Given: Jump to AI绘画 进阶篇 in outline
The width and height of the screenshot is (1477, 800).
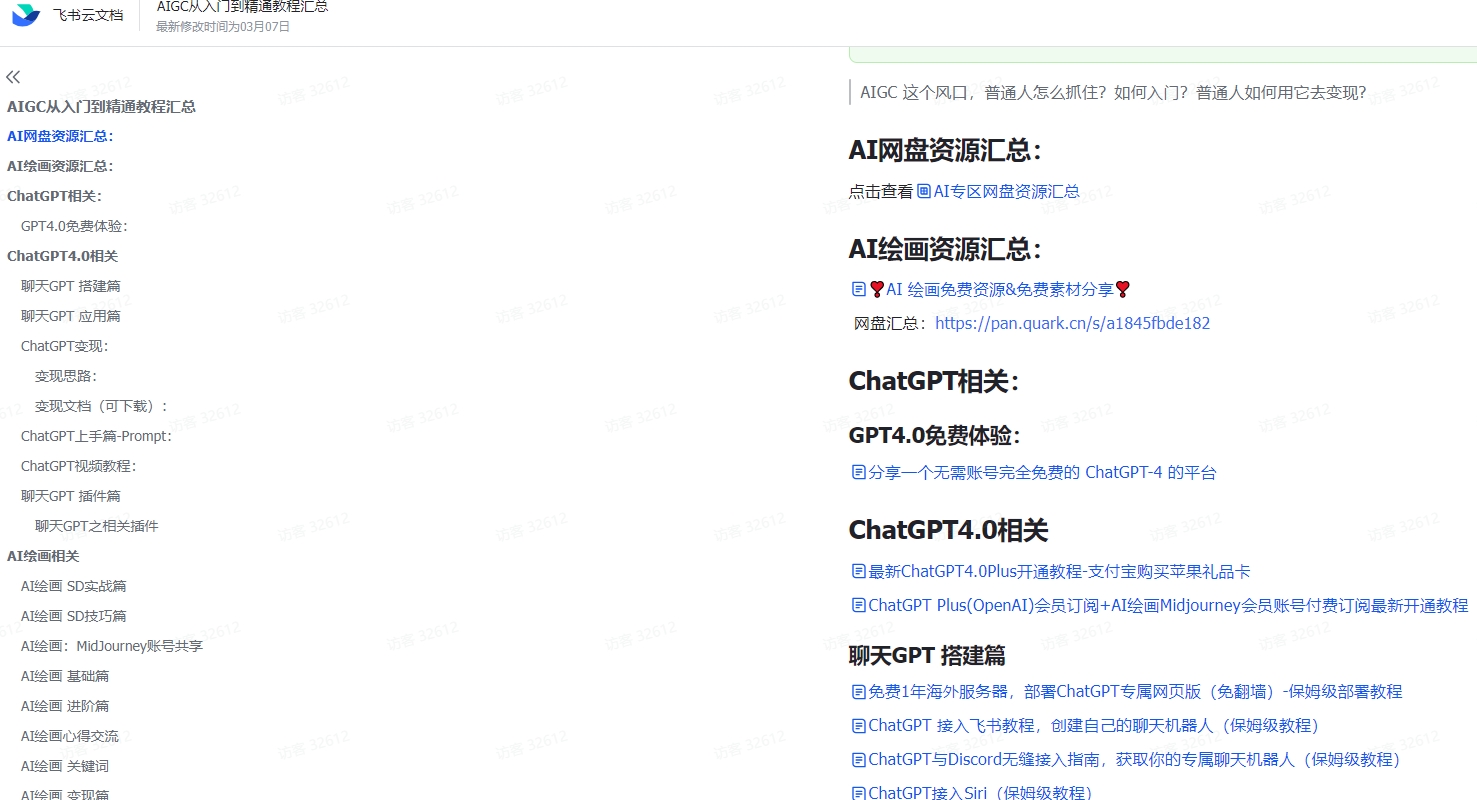Looking at the screenshot, I should 65,706.
